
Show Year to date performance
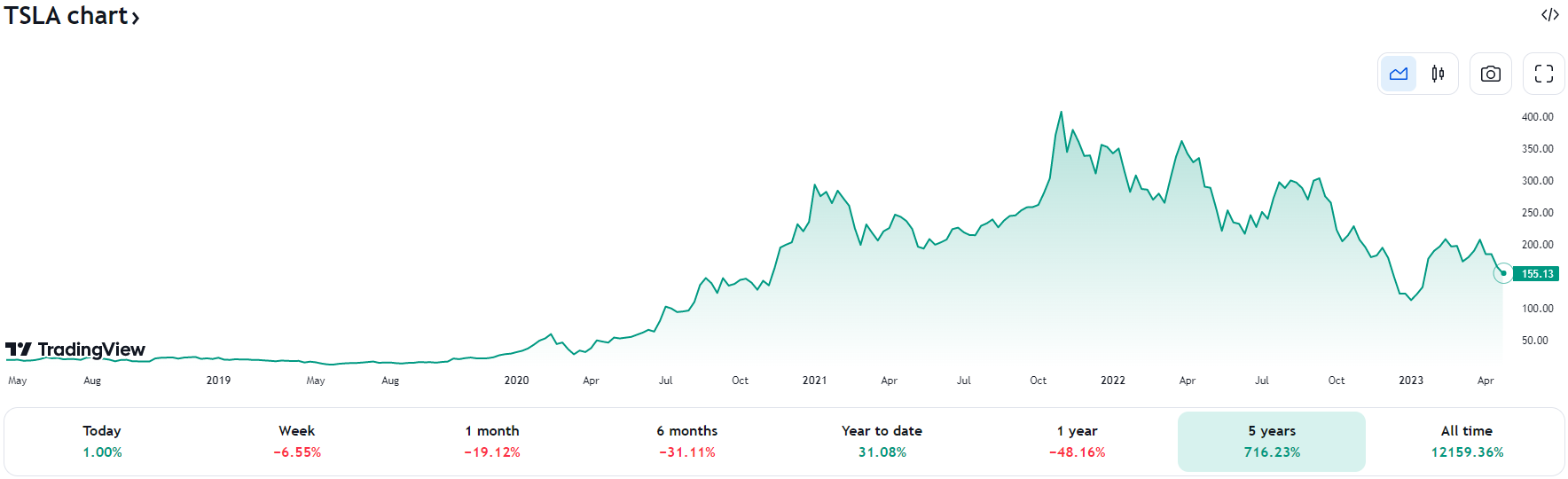click(x=882, y=441)
